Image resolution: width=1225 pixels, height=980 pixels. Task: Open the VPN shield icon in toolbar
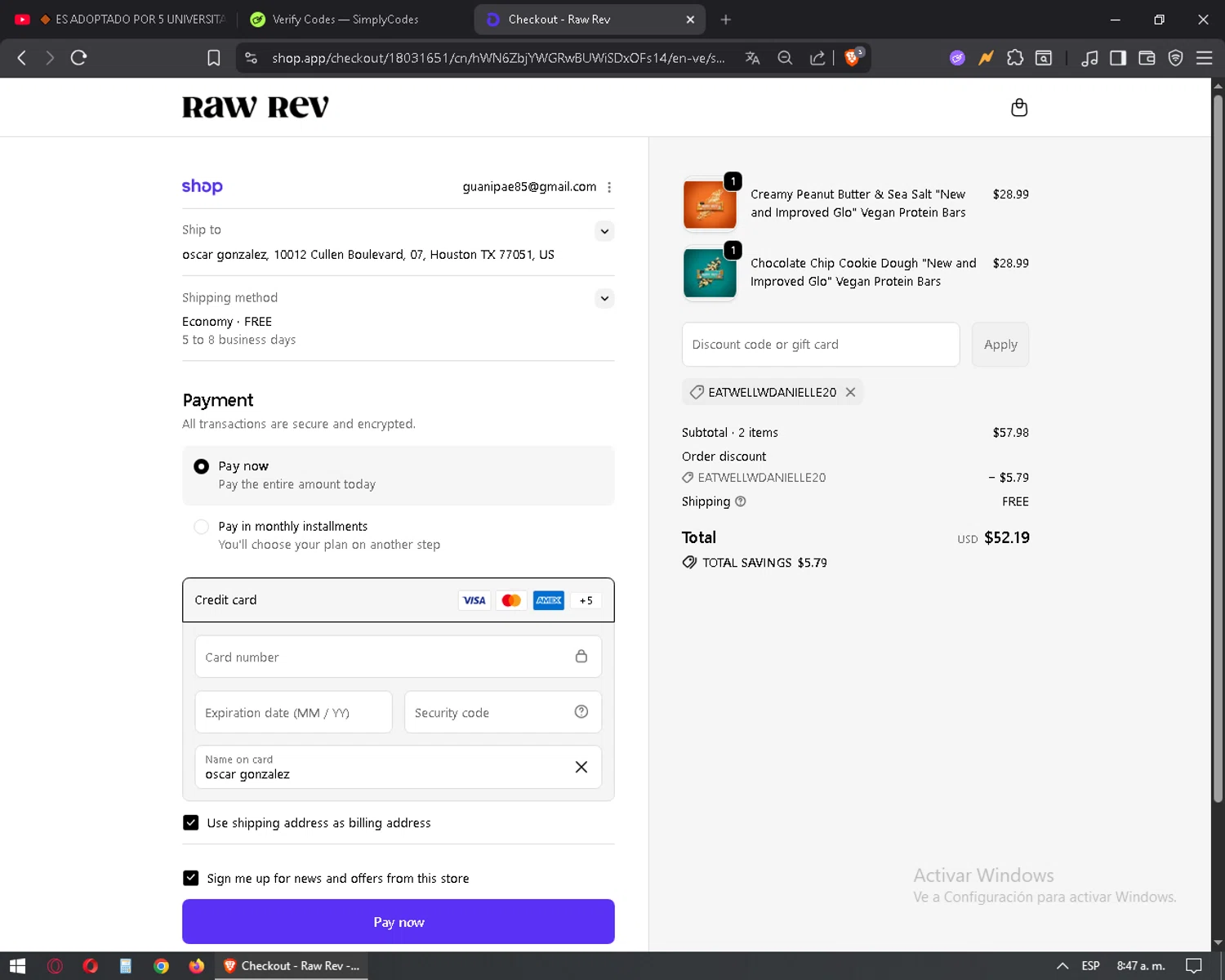coord(1175,57)
